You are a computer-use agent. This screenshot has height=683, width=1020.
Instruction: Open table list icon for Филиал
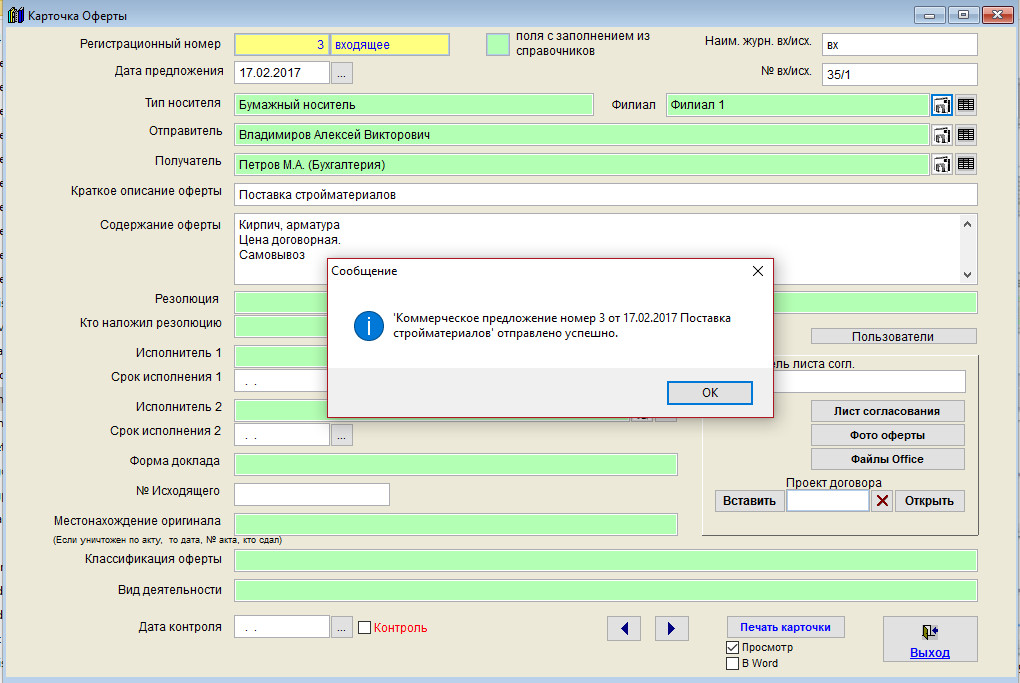[966, 105]
